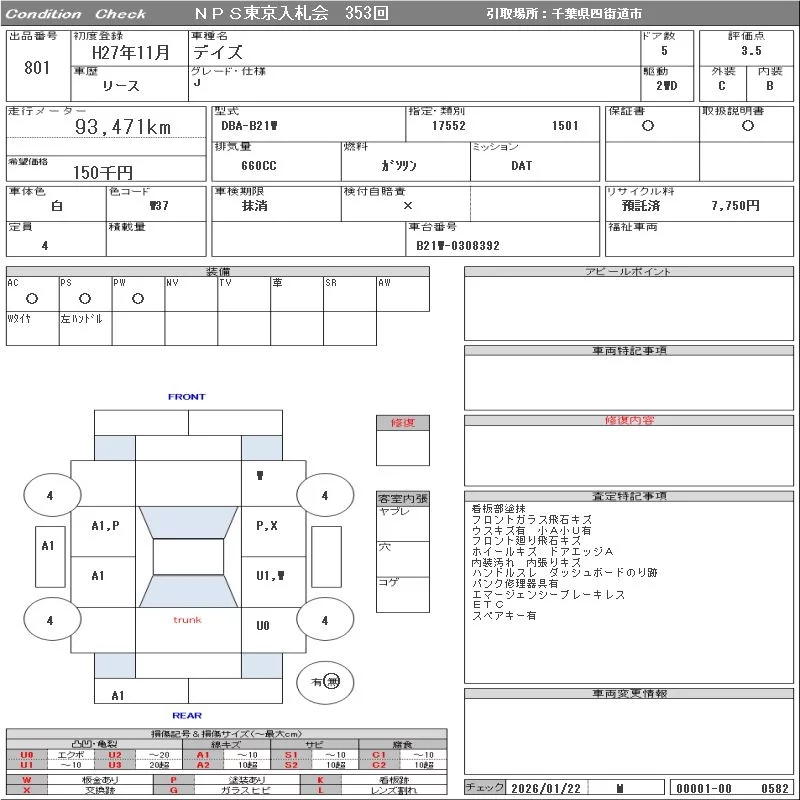Select the bottom-right tire circle marked 4

(324, 620)
